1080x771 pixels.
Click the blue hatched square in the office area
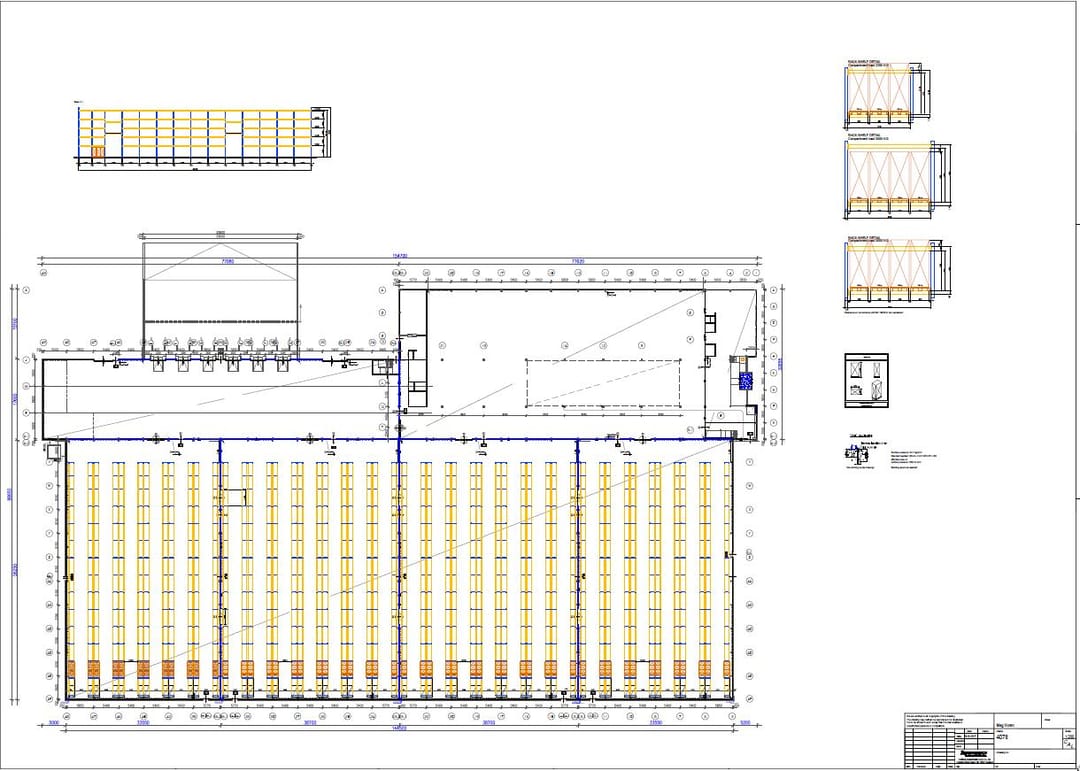pos(745,380)
